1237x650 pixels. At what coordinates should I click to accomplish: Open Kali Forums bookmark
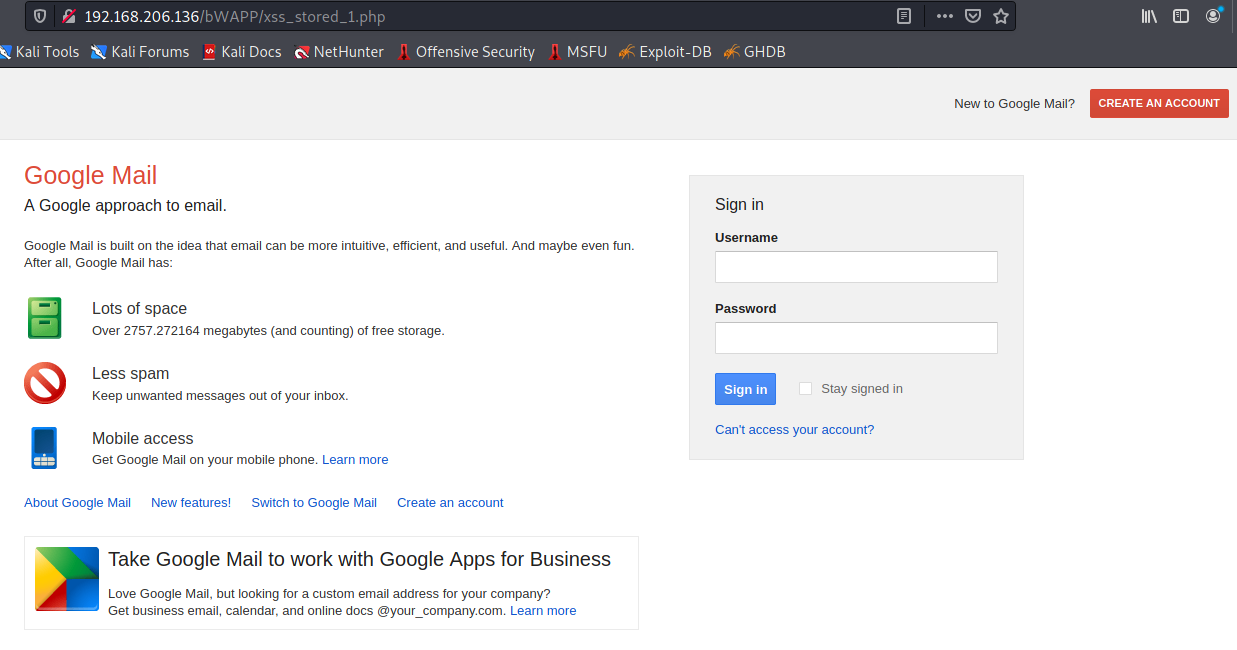(140, 52)
